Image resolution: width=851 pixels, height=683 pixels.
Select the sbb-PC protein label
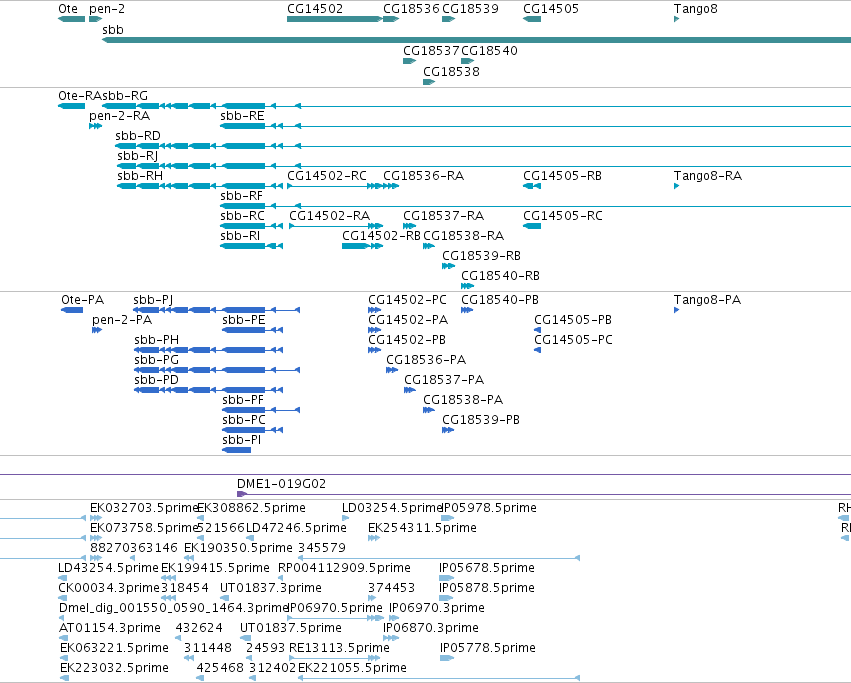(x=244, y=421)
